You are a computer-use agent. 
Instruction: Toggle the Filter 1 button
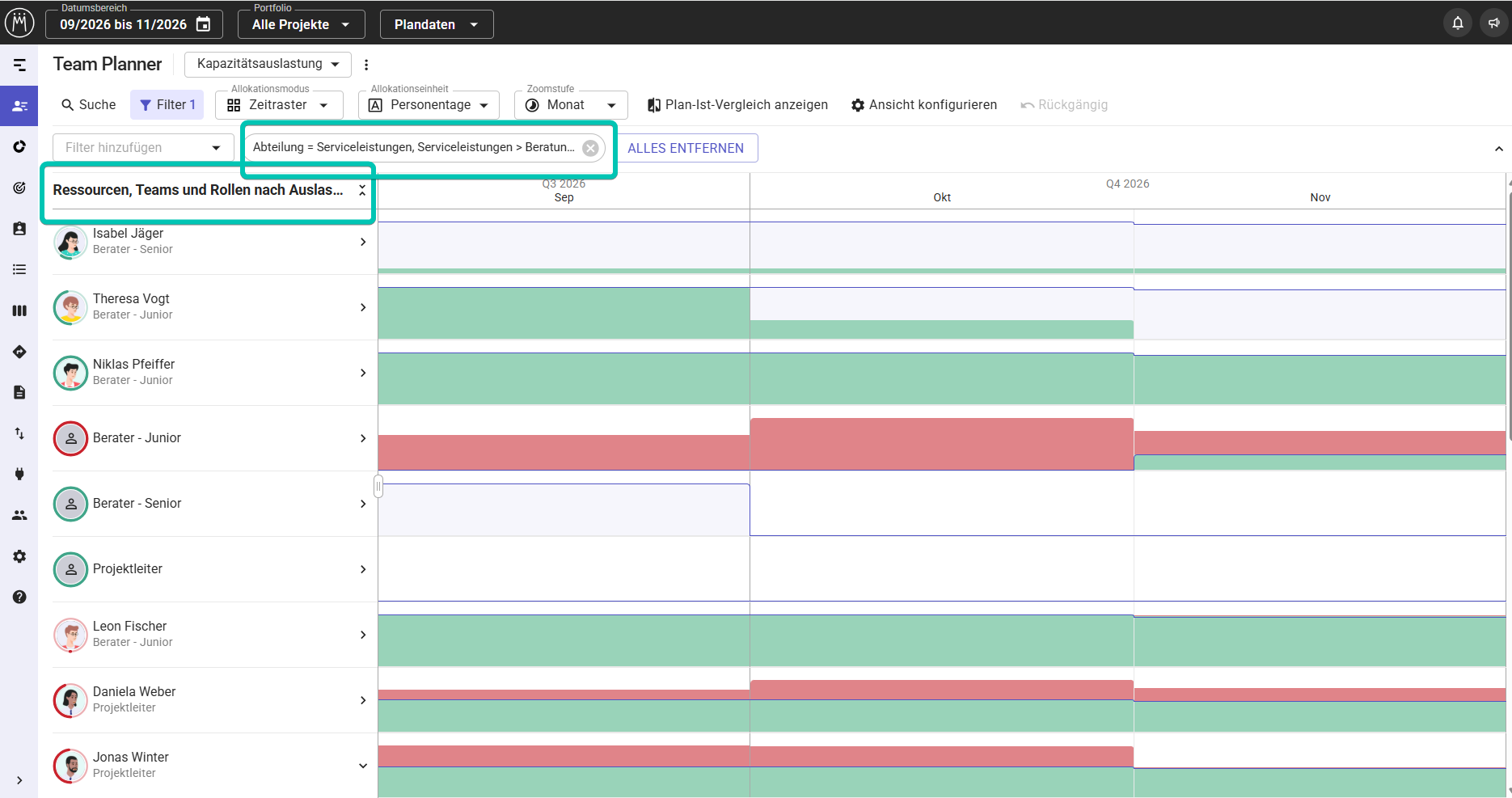pyautogui.click(x=167, y=105)
